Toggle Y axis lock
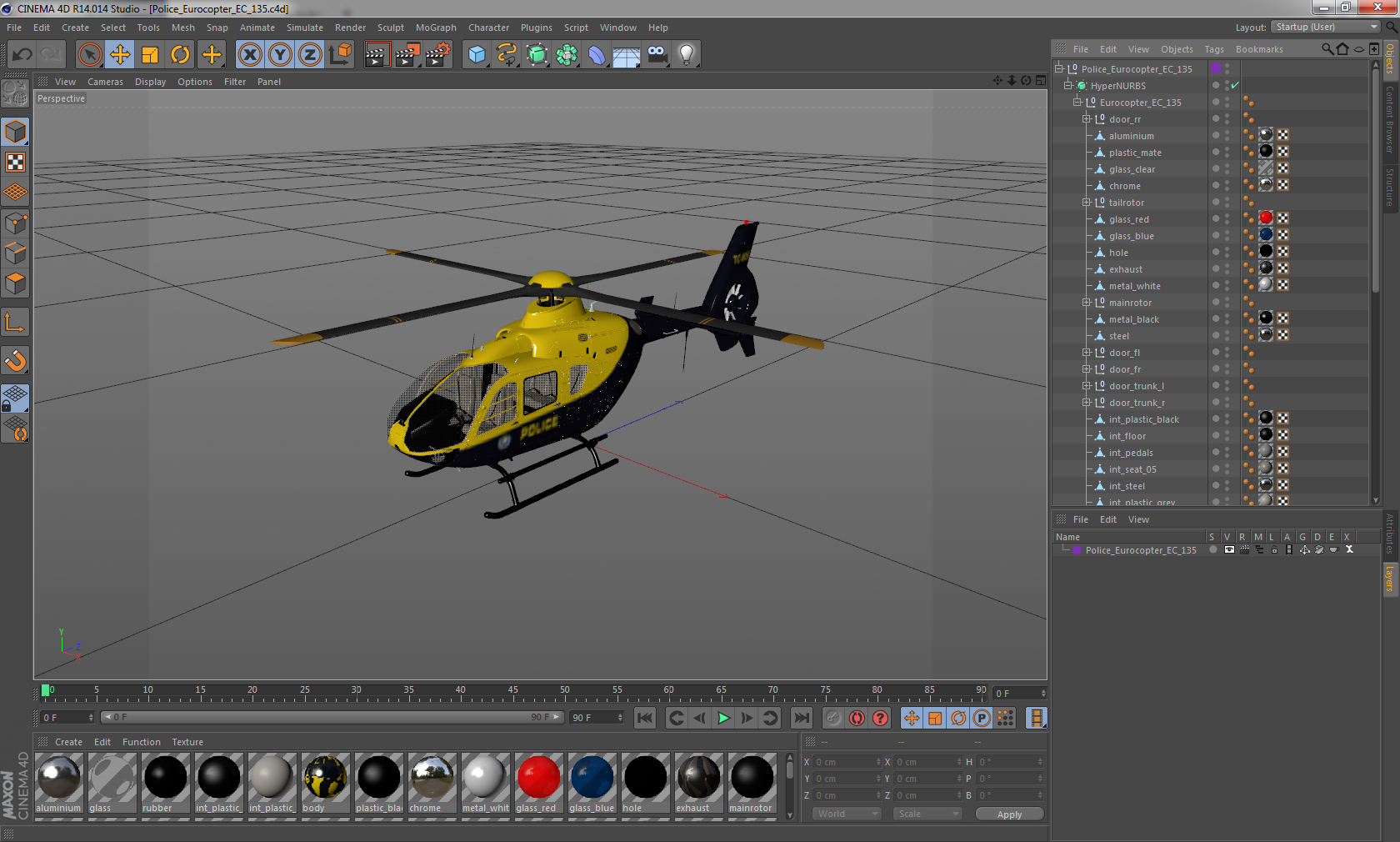The height and width of the screenshot is (842, 1400). [280, 55]
